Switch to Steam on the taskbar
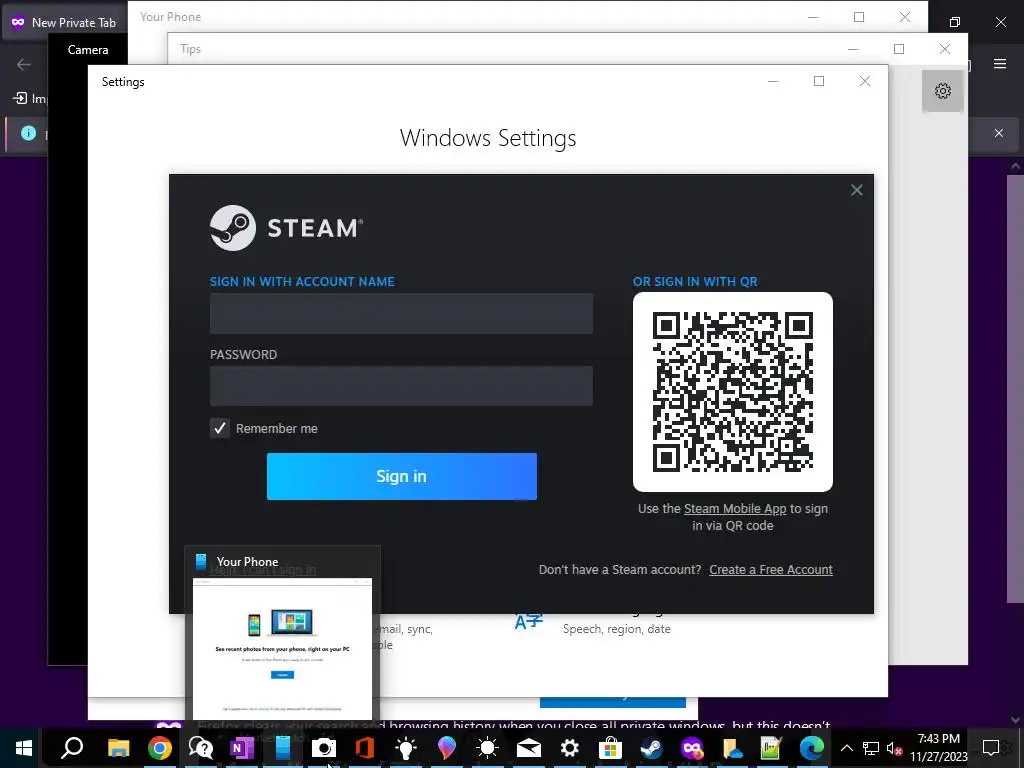This screenshot has width=1024, height=768. [x=651, y=748]
